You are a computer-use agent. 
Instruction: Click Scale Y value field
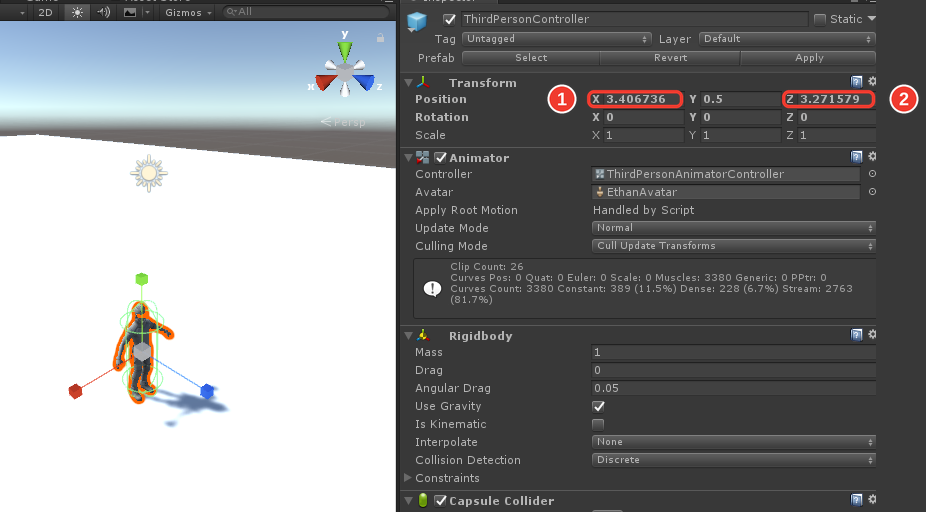point(741,135)
